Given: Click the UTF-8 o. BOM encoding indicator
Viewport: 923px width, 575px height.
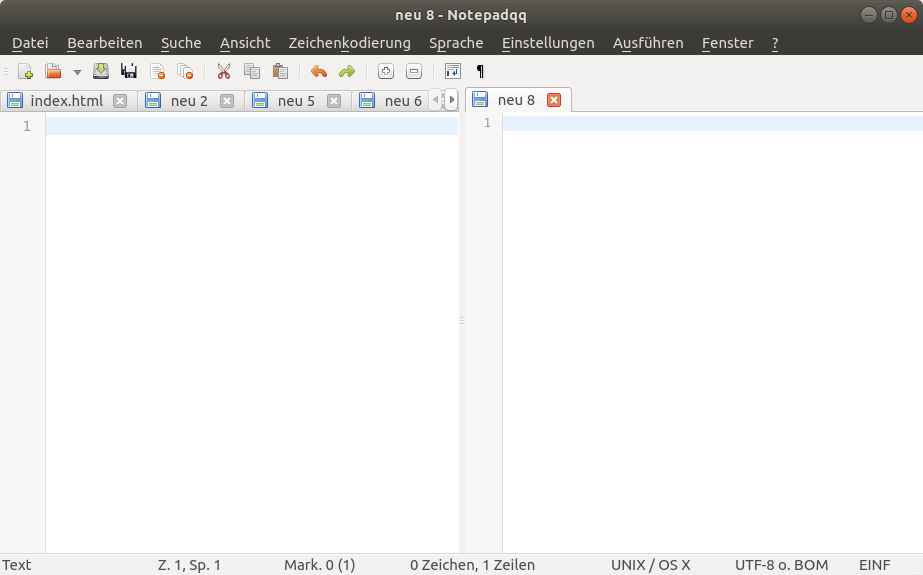Looking at the screenshot, I should click(x=781, y=565).
